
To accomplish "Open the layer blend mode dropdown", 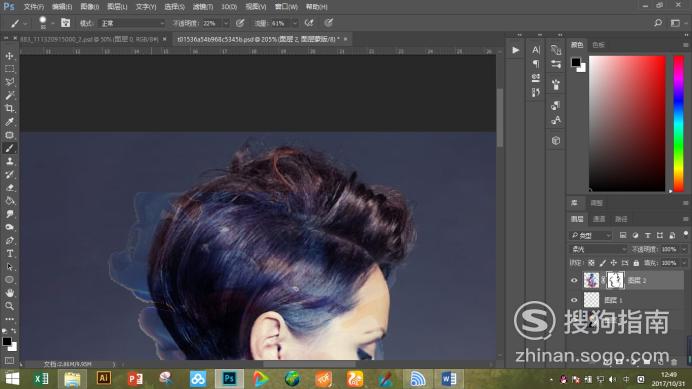I will 598,249.
